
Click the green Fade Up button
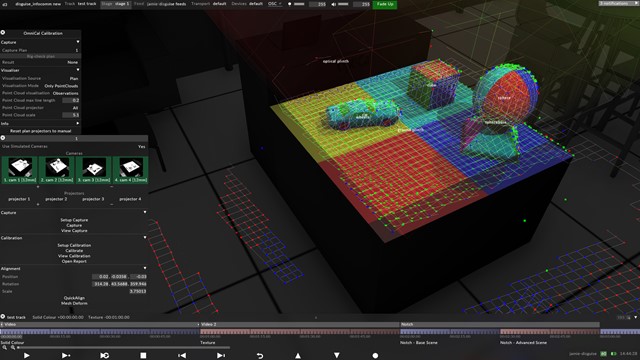(385, 4)
